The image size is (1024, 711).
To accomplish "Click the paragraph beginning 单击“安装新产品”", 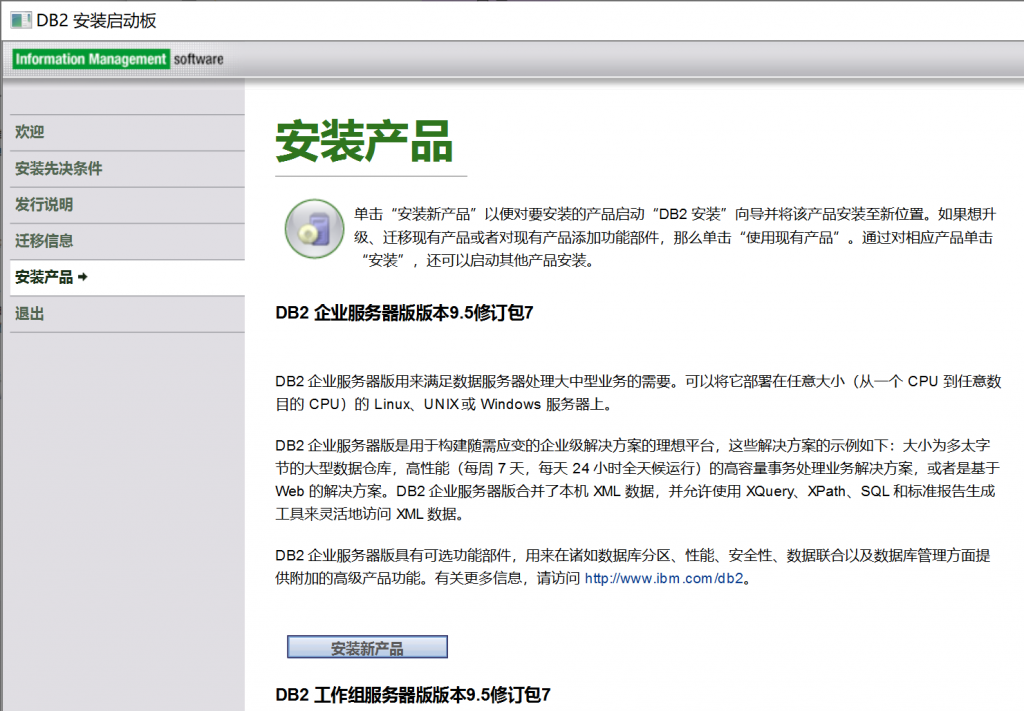I will [675, 238].
